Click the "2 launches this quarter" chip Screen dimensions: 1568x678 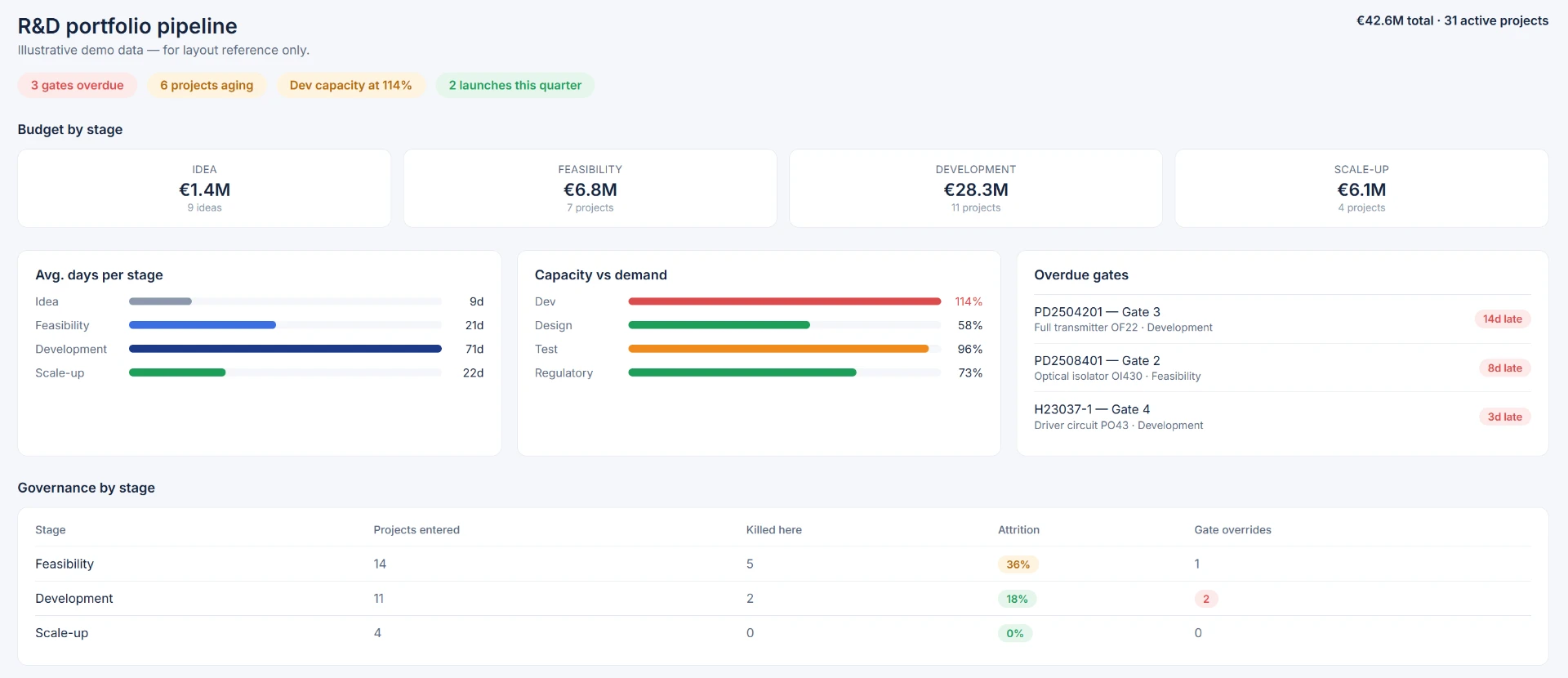point(515,85)
